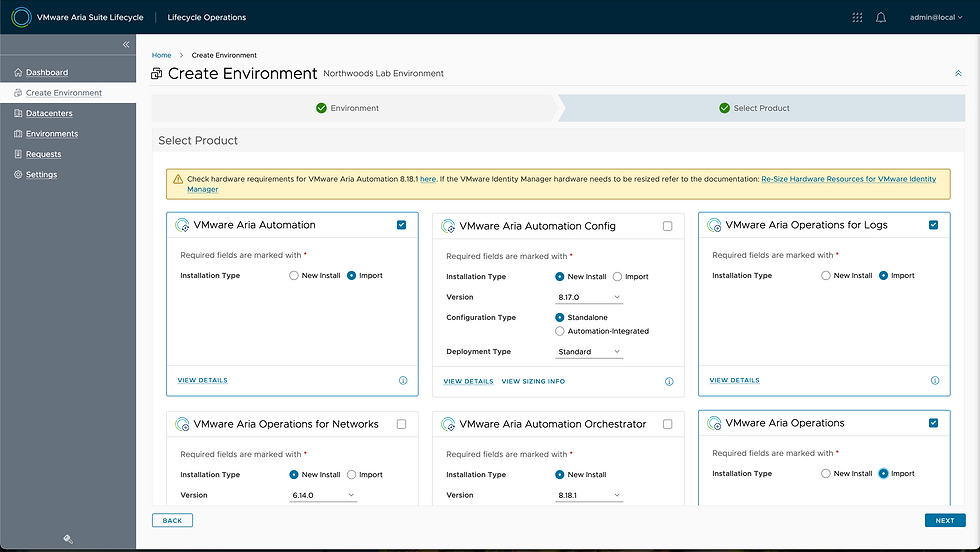Click the Requests icon in the sidebar
The width and height of the screenshot is (980, 552).
(x=18, y=154)
